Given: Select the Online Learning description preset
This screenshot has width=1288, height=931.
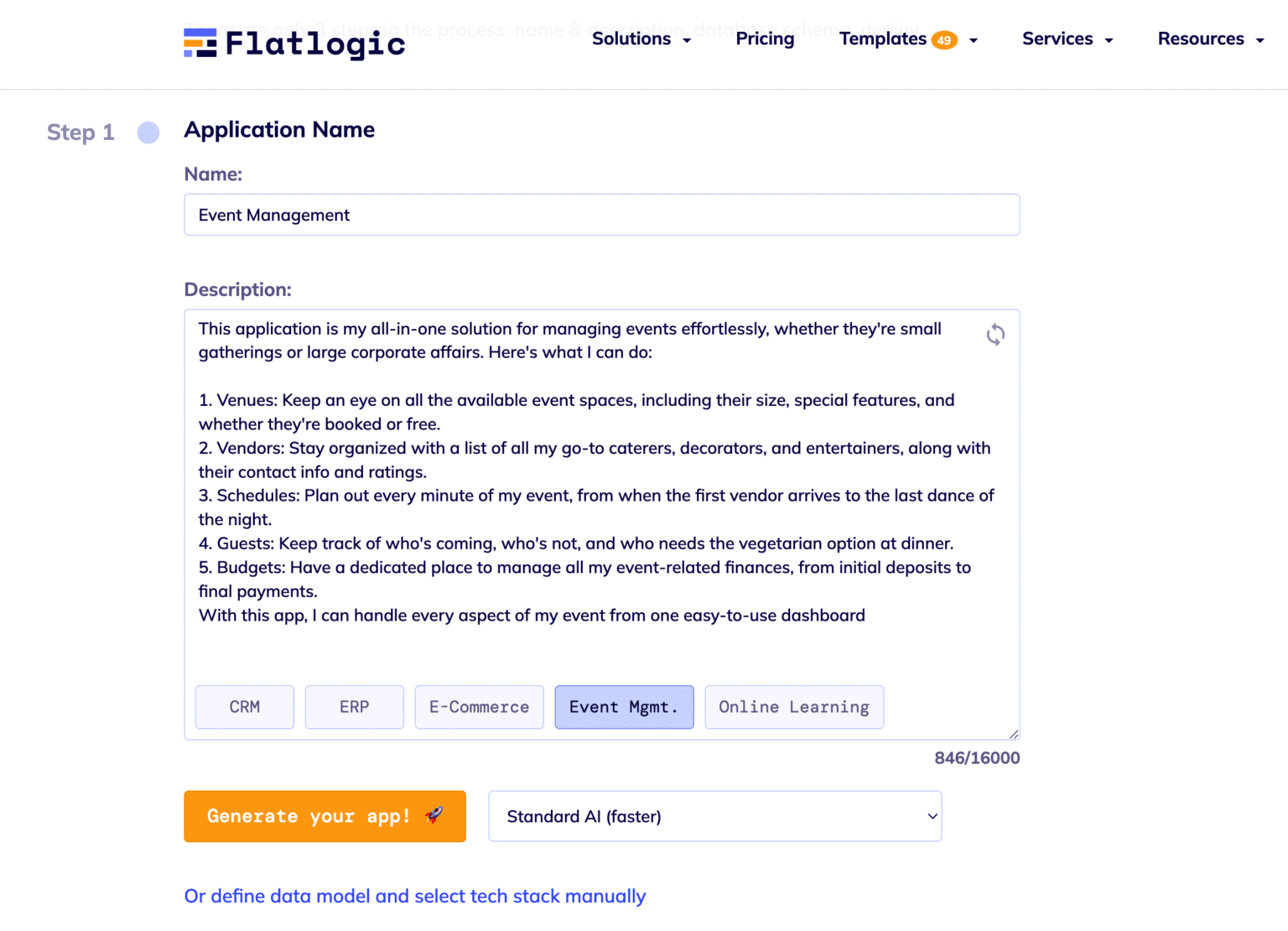Looking at the screenshot, I should click(793, 707).
